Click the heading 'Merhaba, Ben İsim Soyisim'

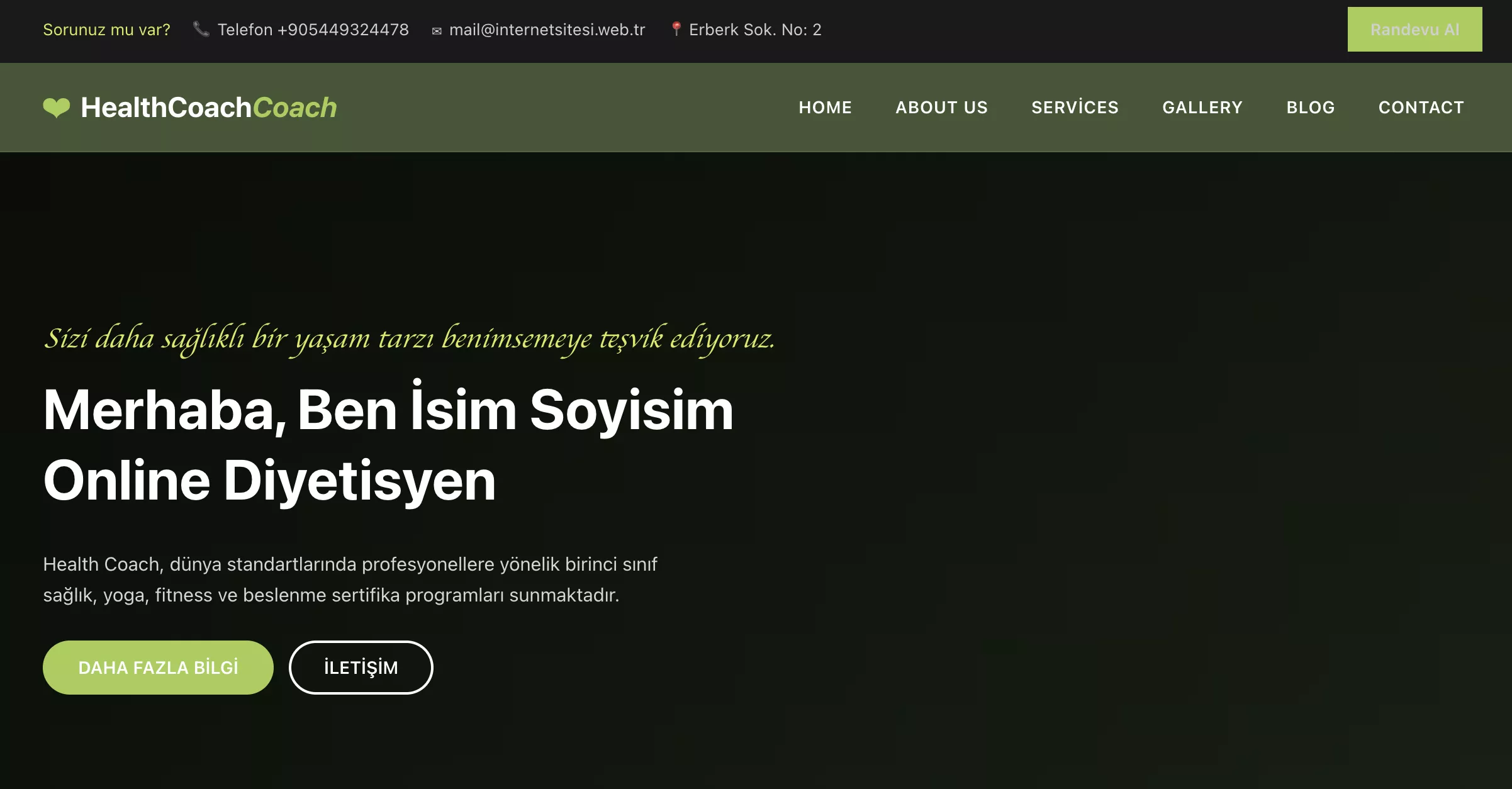388,409
